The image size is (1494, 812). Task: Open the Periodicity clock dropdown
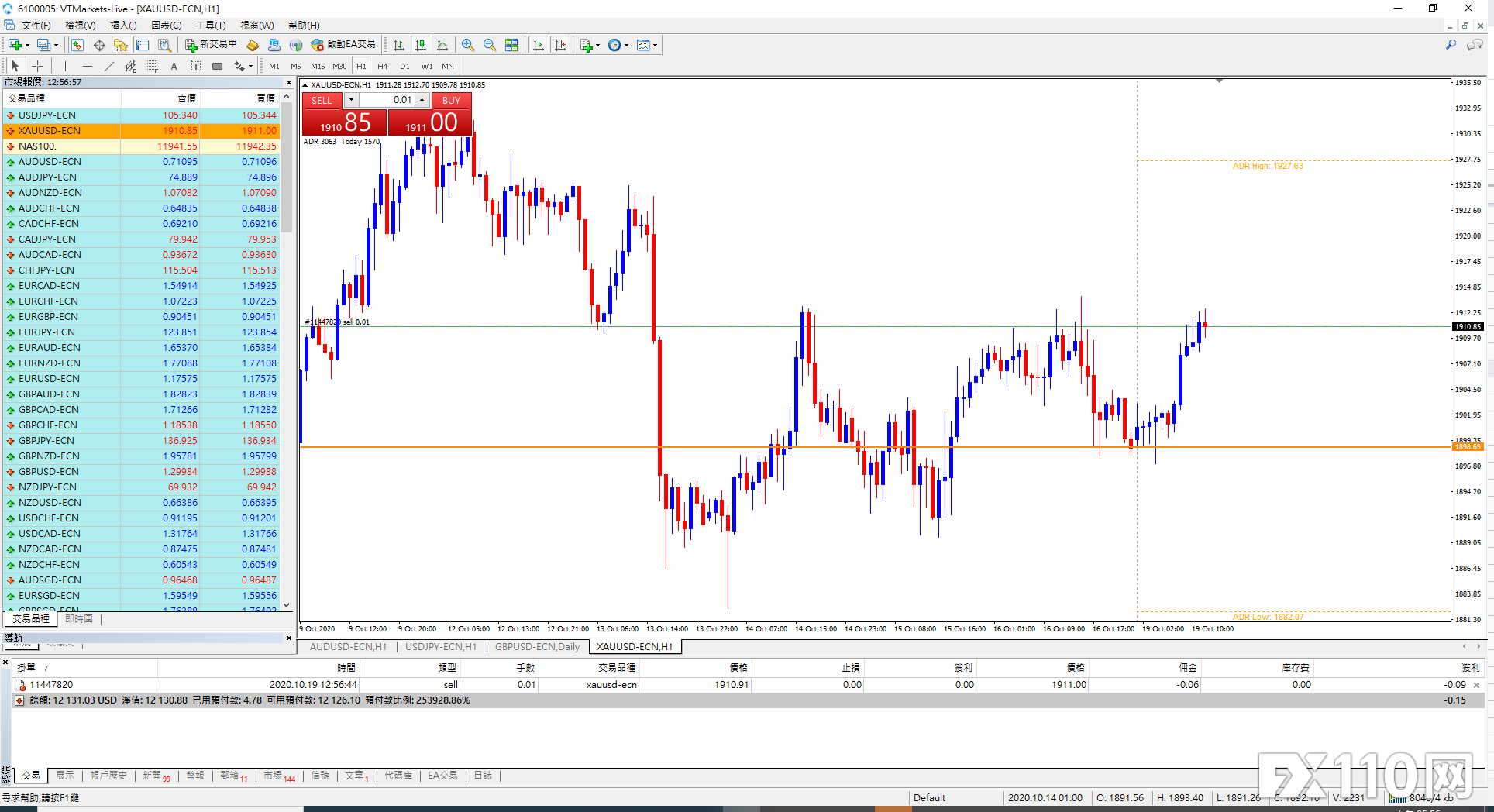point(618,45)
